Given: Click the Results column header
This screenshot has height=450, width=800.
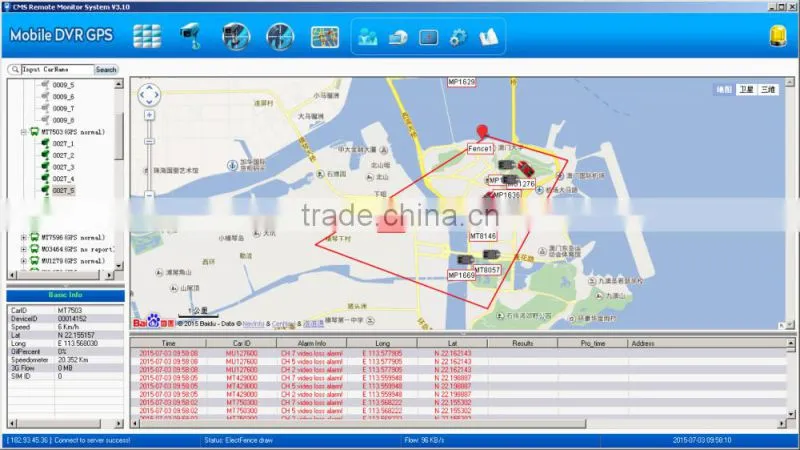Looking at the screenshot, I should coord(522,343).
